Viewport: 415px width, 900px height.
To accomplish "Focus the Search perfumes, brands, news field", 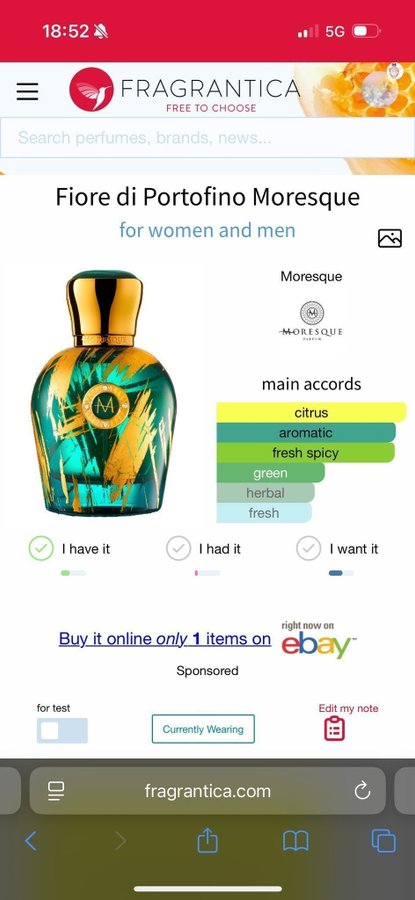I will pos(207,138).
